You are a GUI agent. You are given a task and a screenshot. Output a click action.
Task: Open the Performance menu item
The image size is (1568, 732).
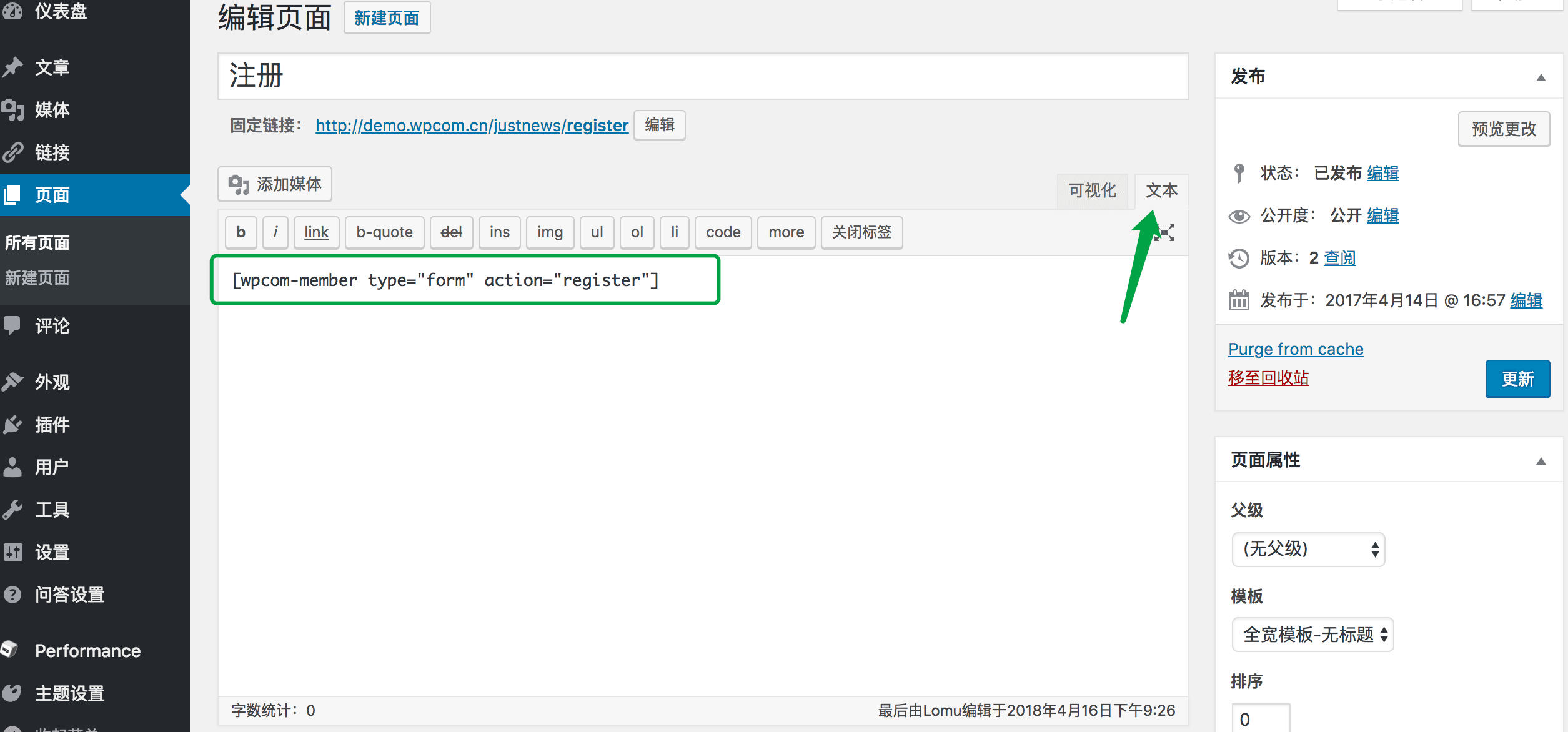(87, 651)
